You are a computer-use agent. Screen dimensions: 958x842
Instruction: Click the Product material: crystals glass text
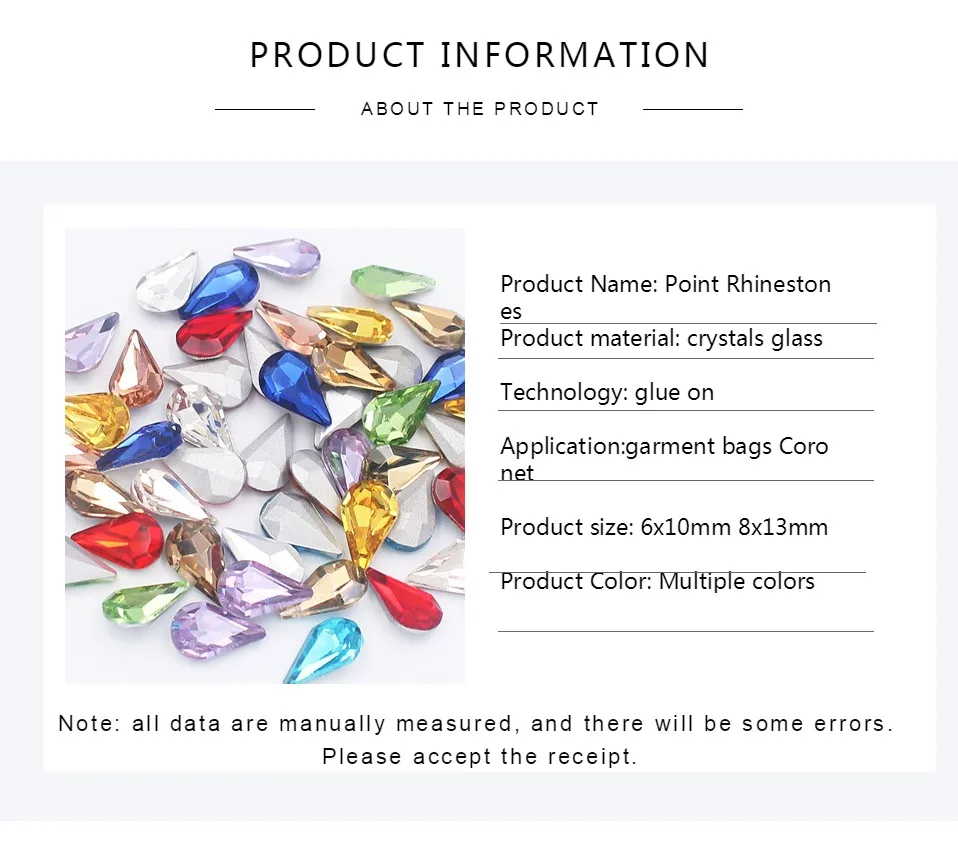point(661,339)
